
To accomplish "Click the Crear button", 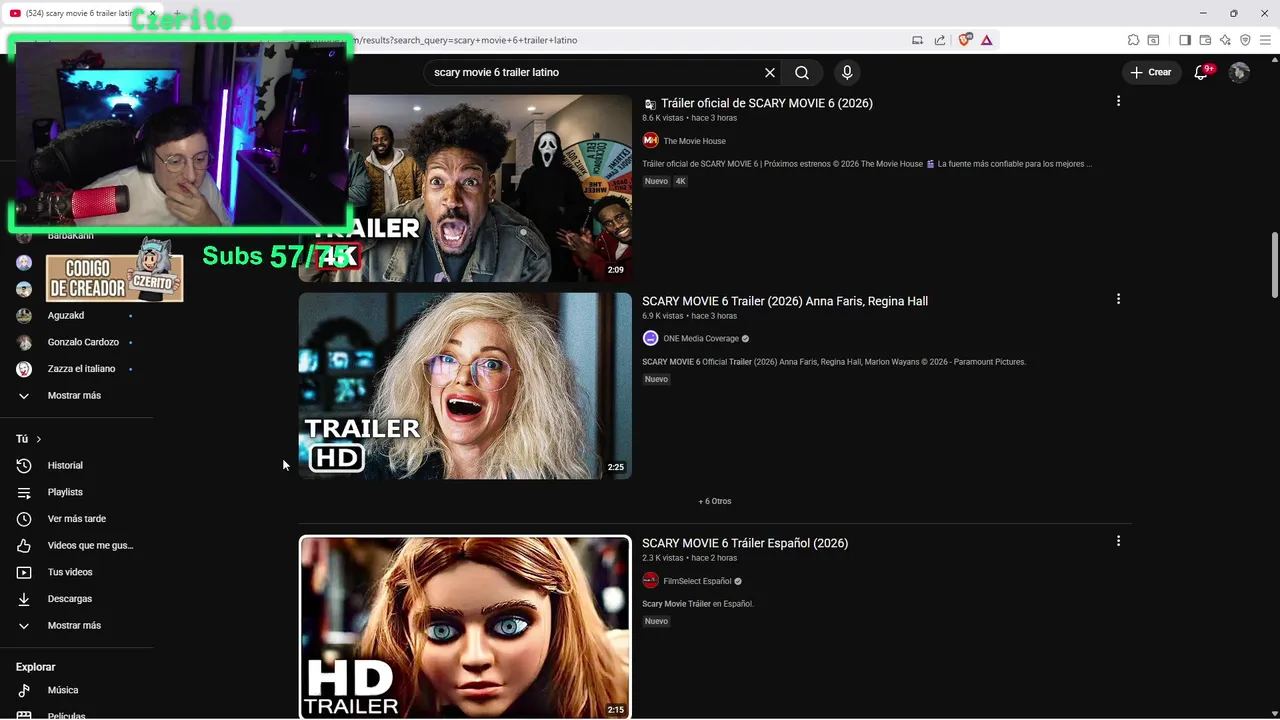I will pos(1151,72).
